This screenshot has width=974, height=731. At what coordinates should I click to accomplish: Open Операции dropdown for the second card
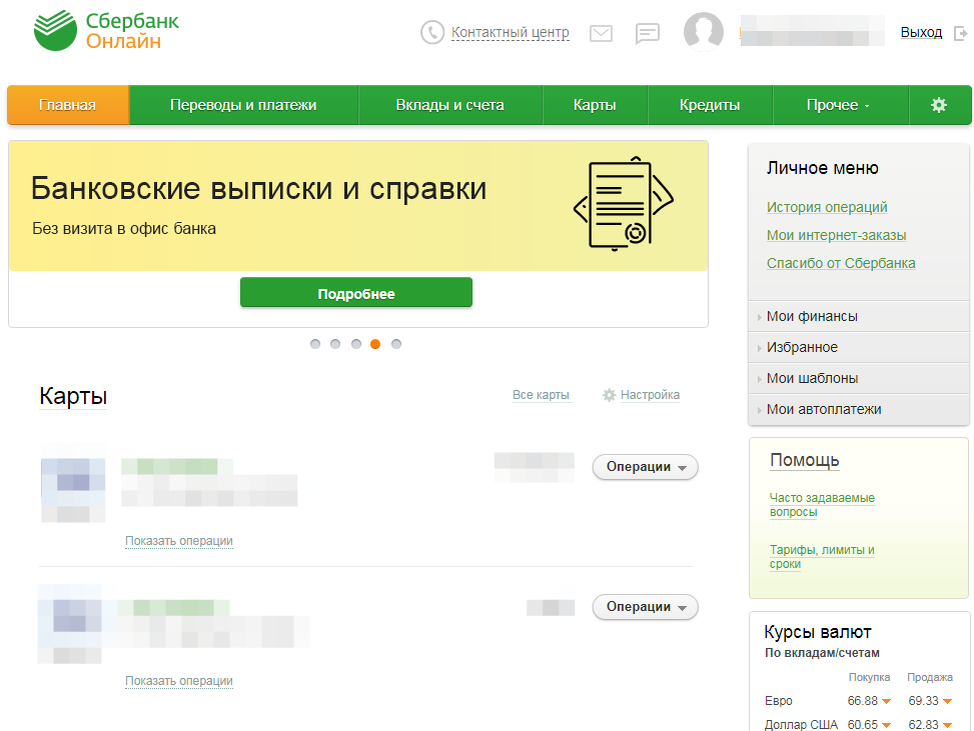click(x=645, y=607)
